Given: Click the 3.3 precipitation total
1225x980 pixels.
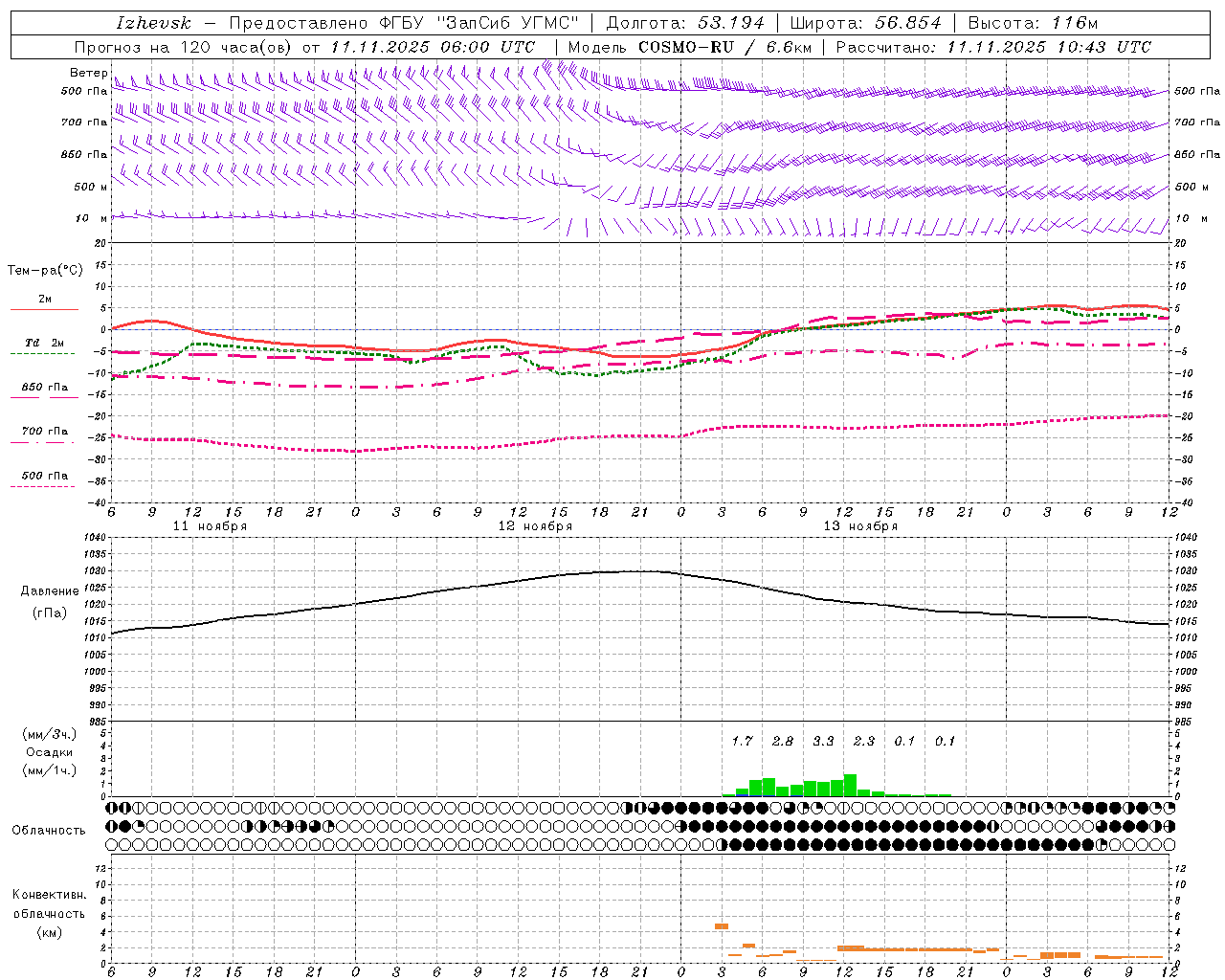Looking at the screenshot, I should click(x=823, y=741).
